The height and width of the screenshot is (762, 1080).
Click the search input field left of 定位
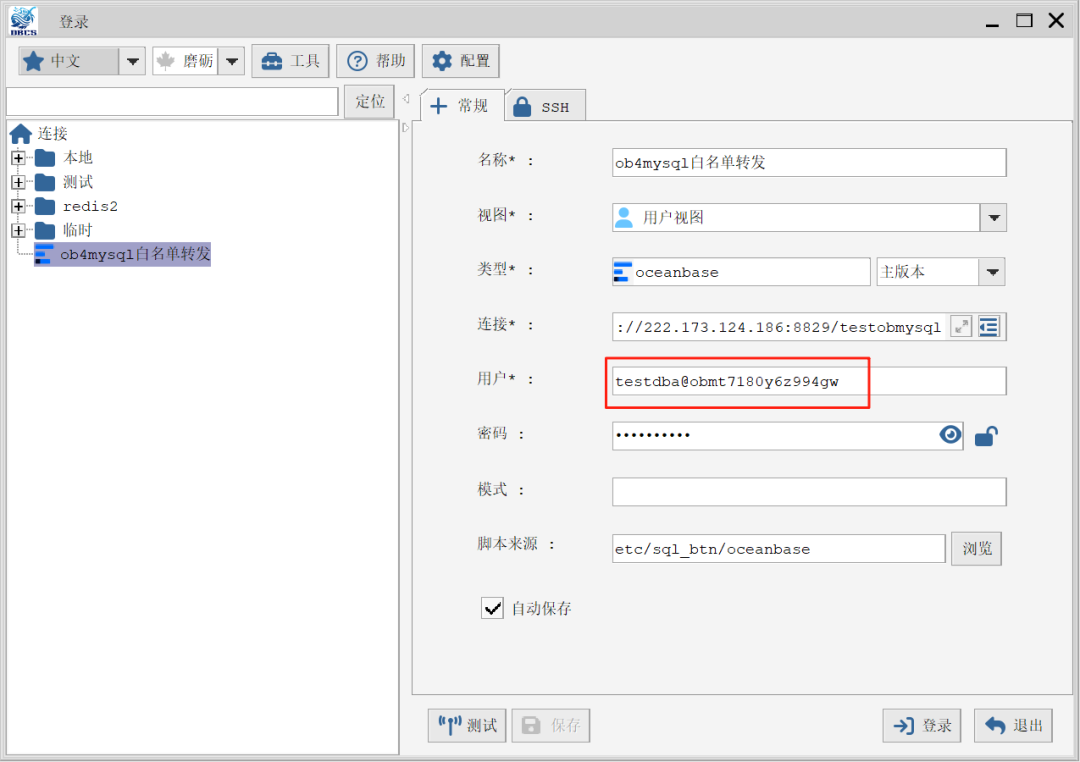point(172,101)
